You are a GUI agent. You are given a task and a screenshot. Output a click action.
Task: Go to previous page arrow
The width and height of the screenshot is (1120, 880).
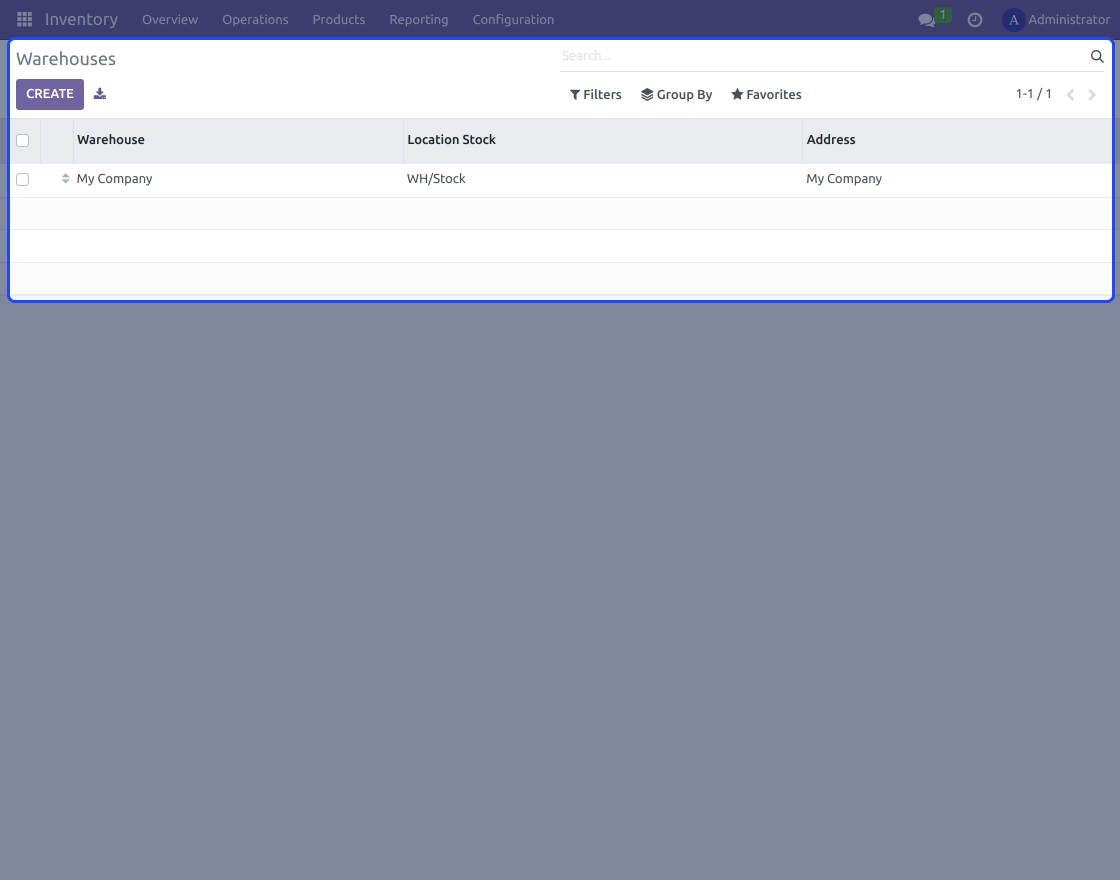click(1070, 95)
